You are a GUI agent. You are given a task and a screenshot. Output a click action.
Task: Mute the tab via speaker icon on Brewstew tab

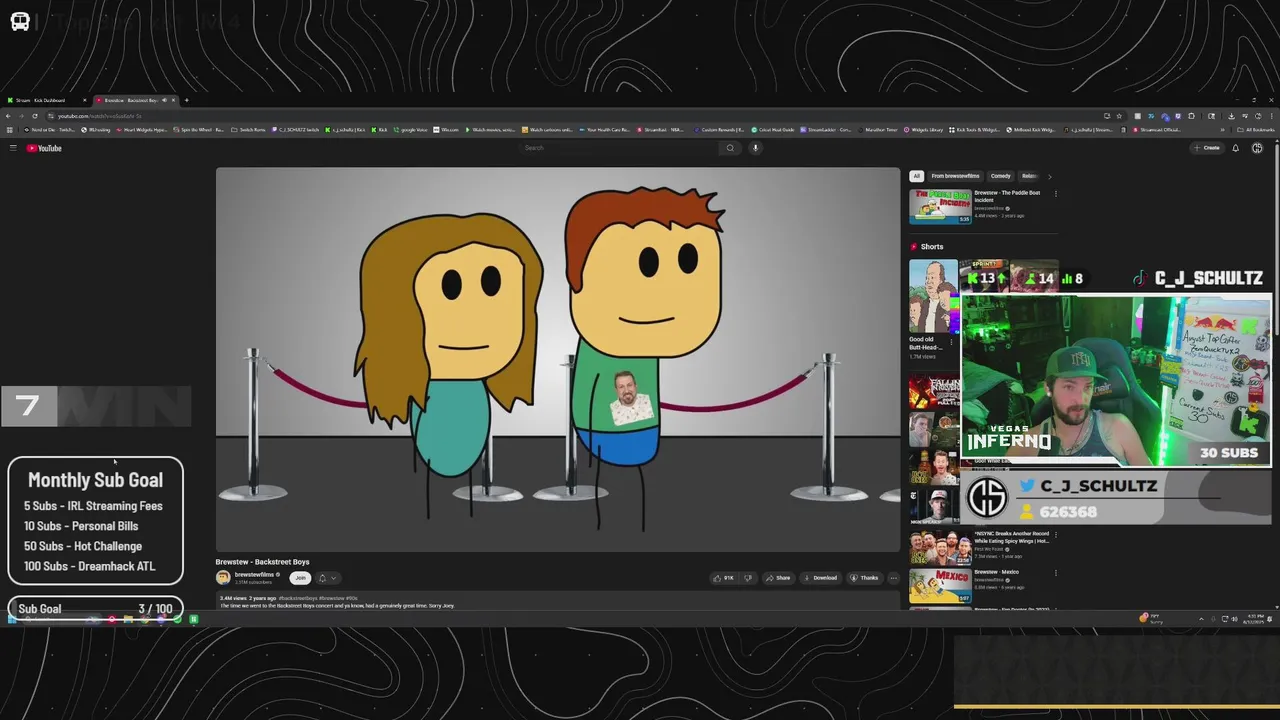point(164,100)
